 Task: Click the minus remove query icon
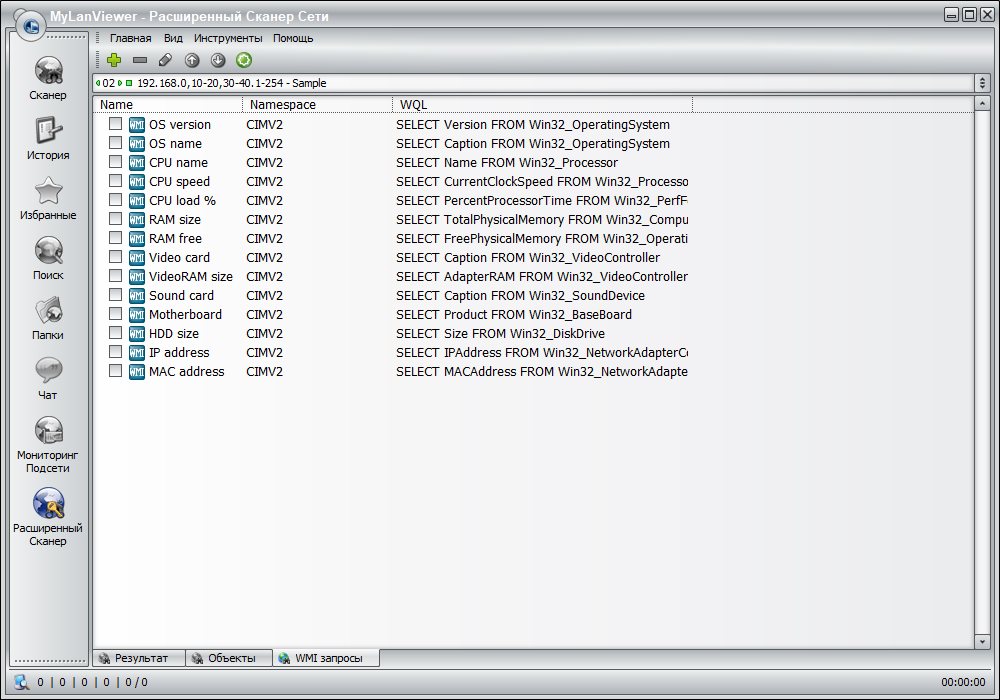(x=140, y=60)
